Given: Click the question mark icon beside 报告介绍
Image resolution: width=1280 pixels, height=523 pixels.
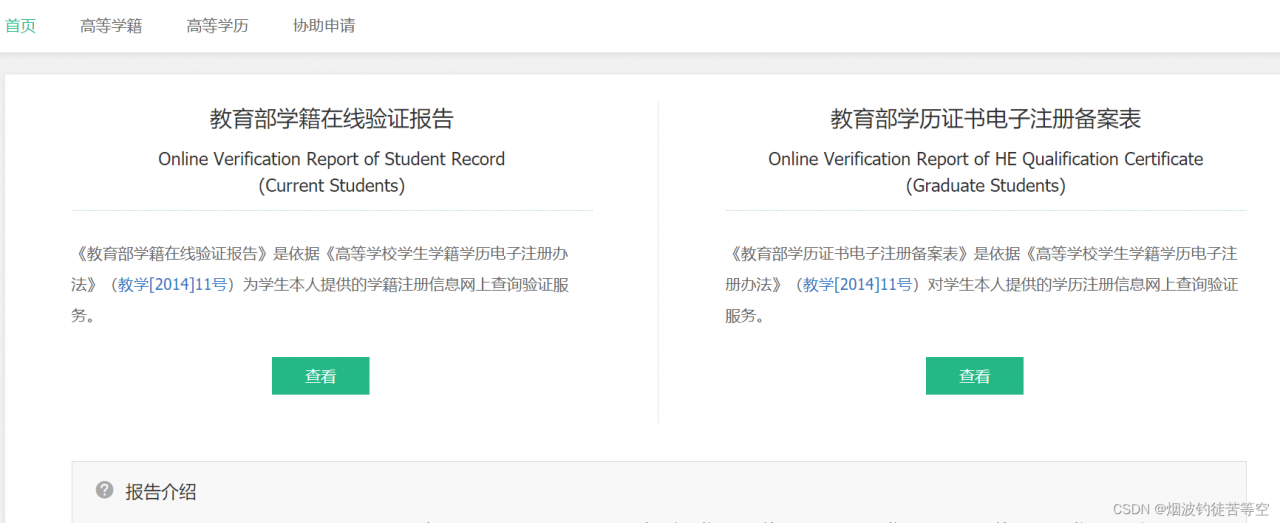Looking at the screenshot, I should coord(104,490).
